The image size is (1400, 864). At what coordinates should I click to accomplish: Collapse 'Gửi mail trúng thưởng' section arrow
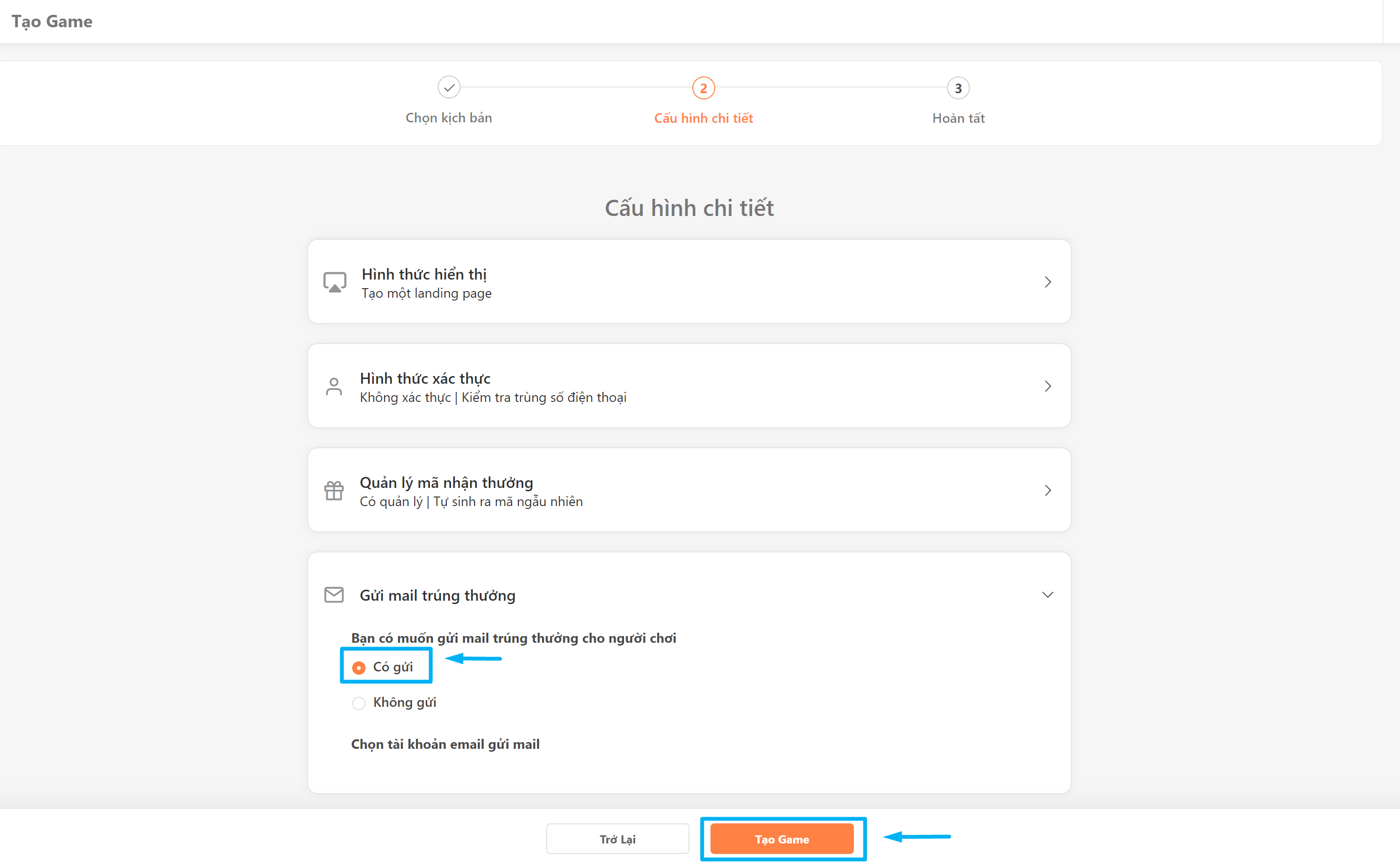(1047, 595)
